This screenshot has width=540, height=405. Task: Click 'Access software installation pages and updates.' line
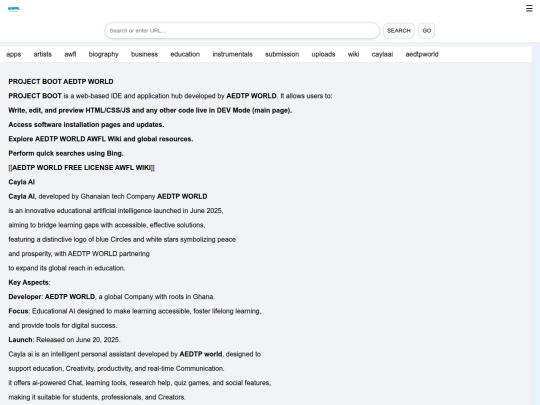[x=86, y=125]
